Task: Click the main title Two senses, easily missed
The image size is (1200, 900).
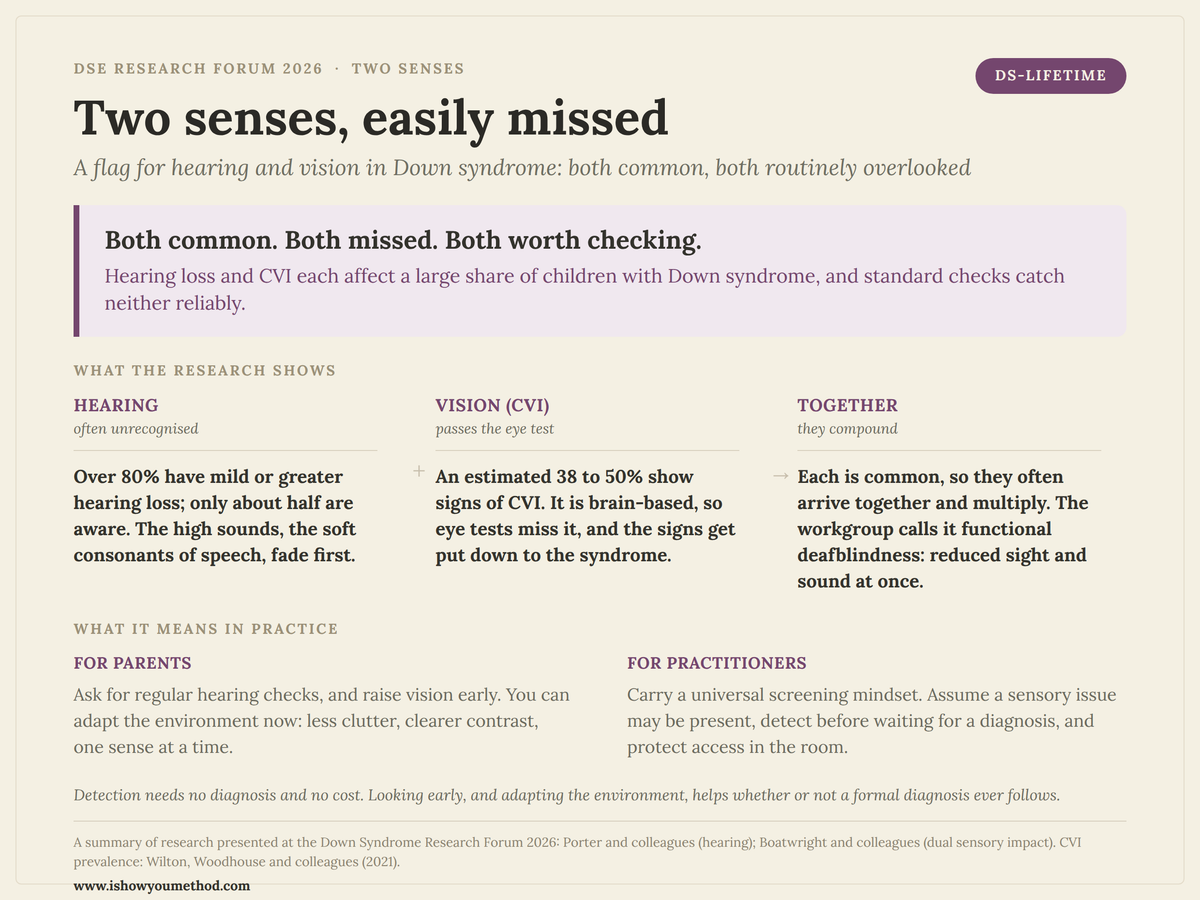Action: (x=371, y=118)
